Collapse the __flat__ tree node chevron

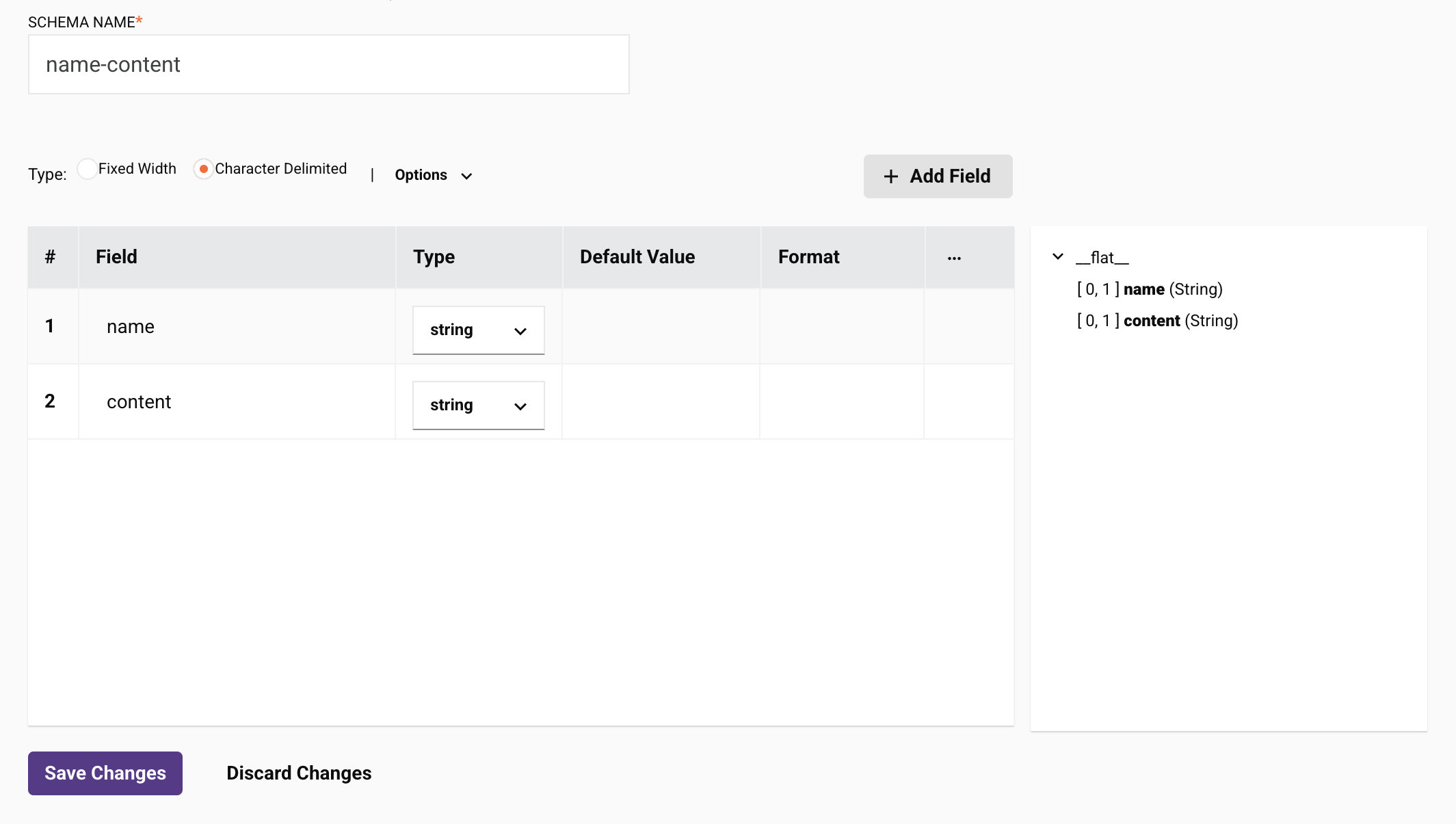pyautogui.click(x=1057, y=256)
